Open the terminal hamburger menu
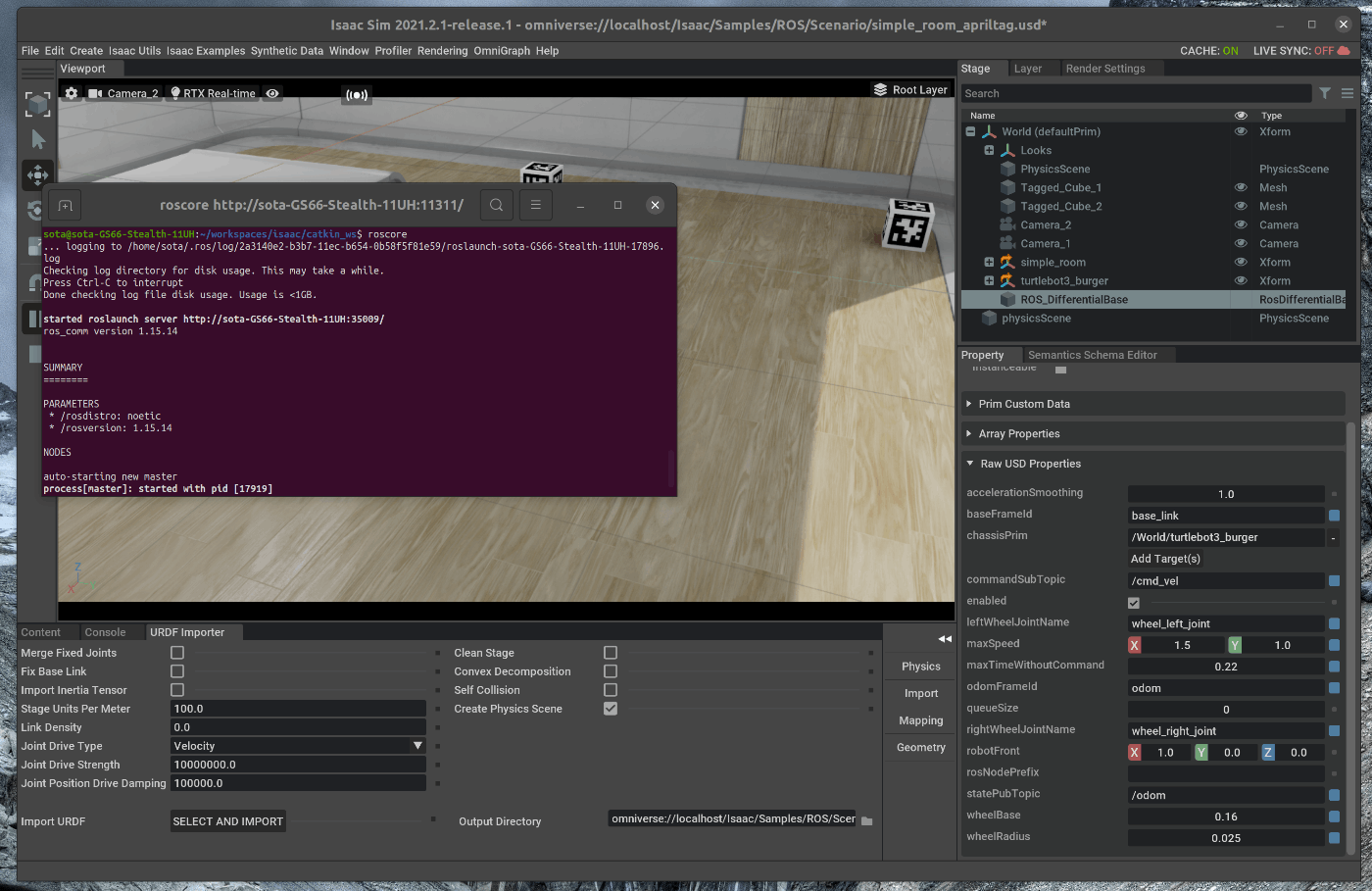 coord(535,205)
